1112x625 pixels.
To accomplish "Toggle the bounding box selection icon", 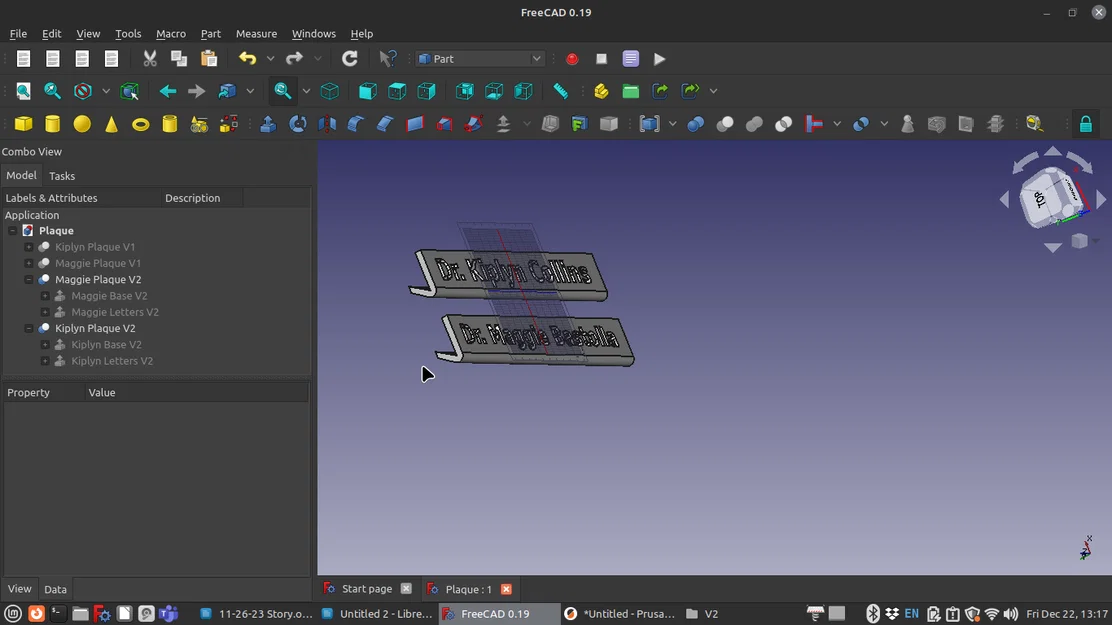I will click(130, 91).
